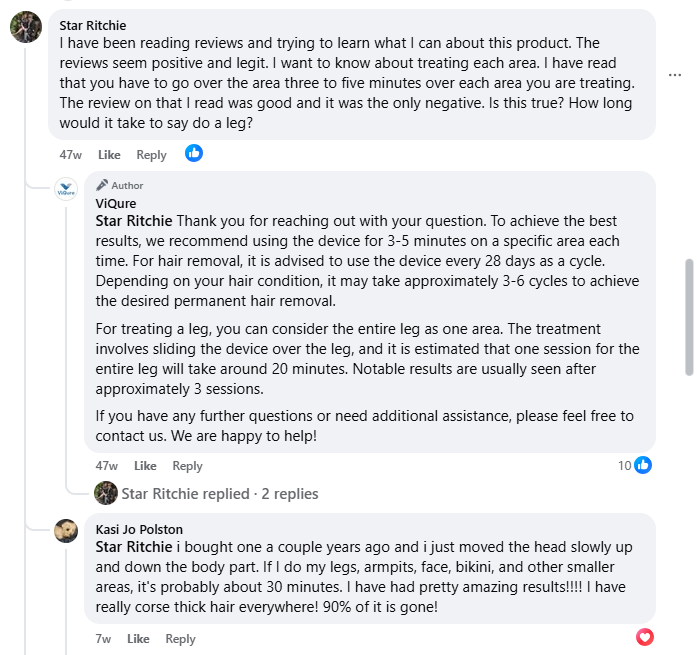Click the red heart reaction on Kasi's comment
Image resolution: width=697 pixels, height=655 pixels.
pyautogui.click(x=645, y=637)
